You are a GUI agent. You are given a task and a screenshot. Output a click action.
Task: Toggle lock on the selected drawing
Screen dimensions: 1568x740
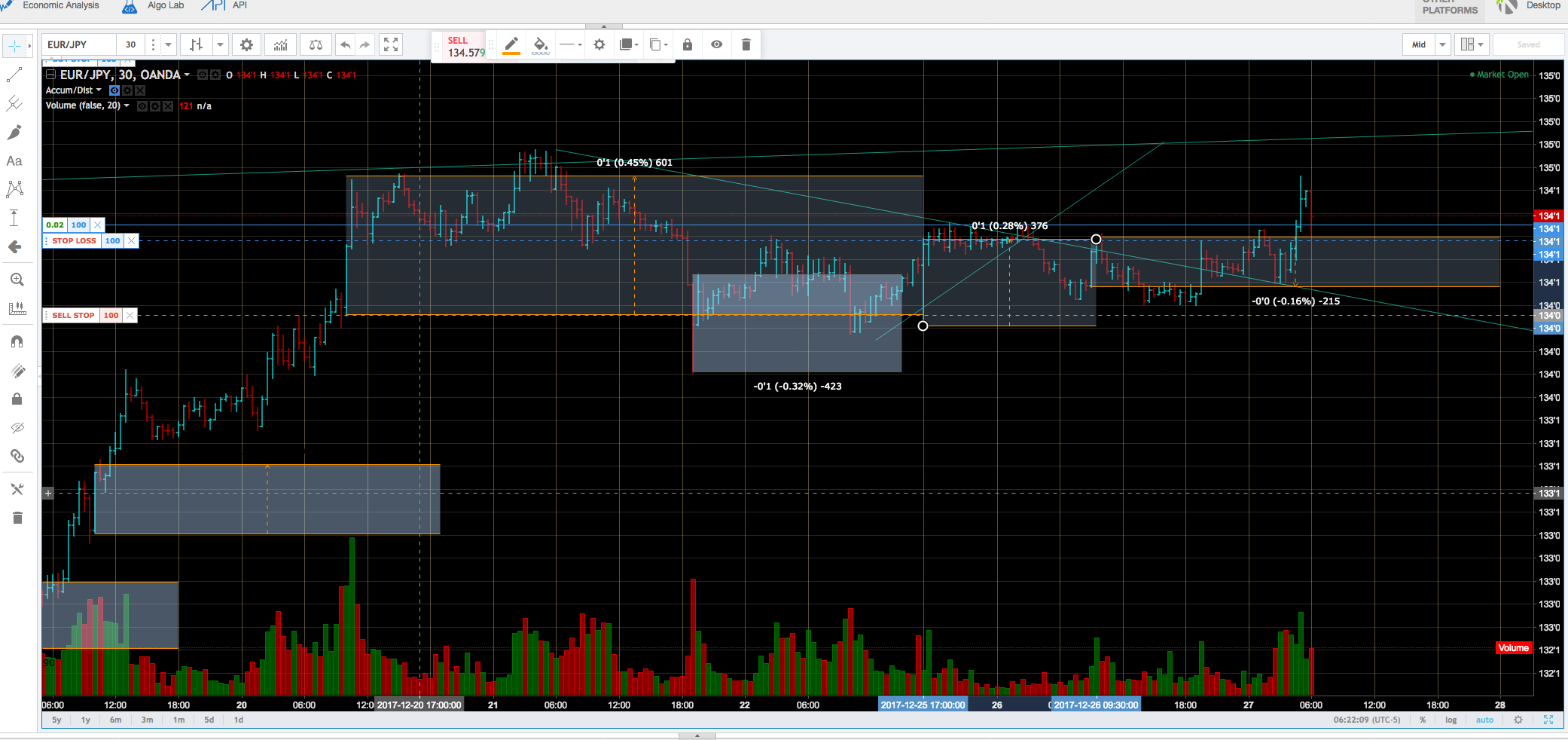[687, 45]
